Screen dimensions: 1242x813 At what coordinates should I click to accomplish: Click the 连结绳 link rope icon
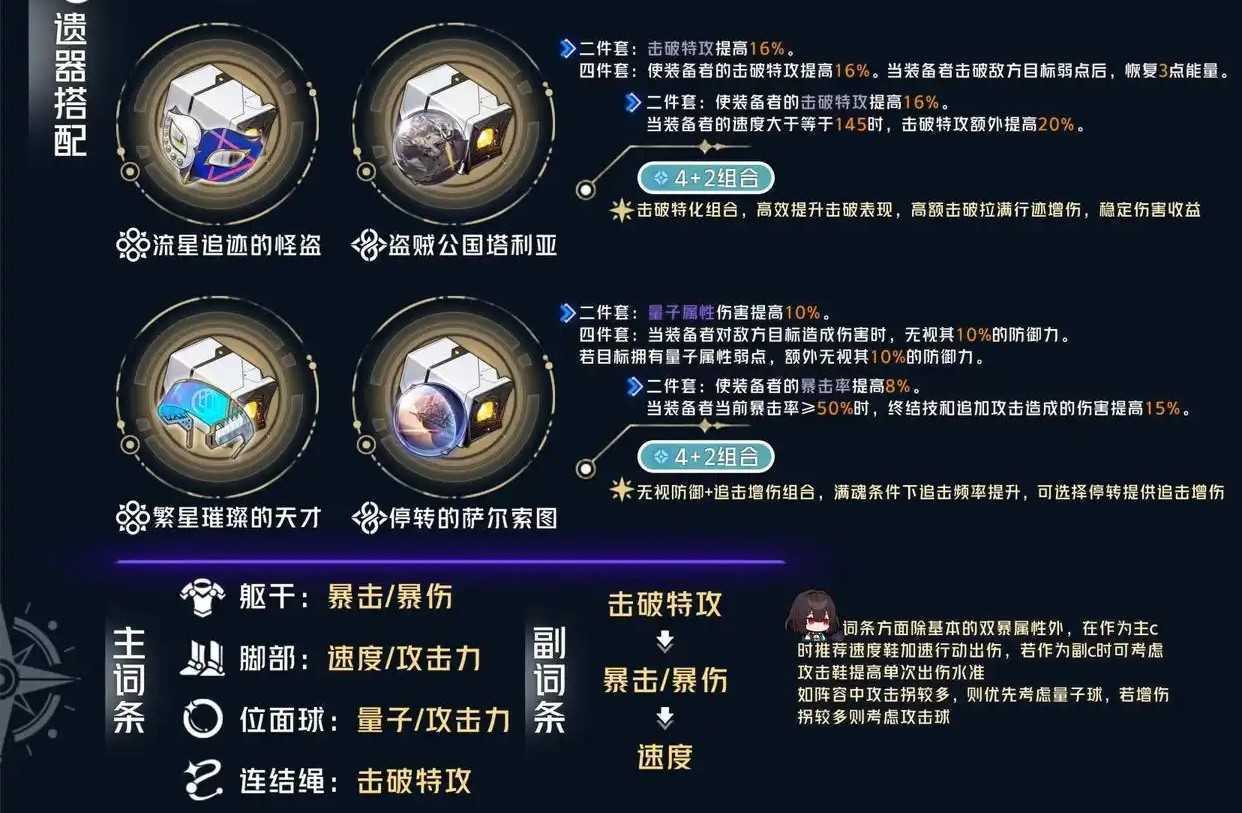[204, 779]
